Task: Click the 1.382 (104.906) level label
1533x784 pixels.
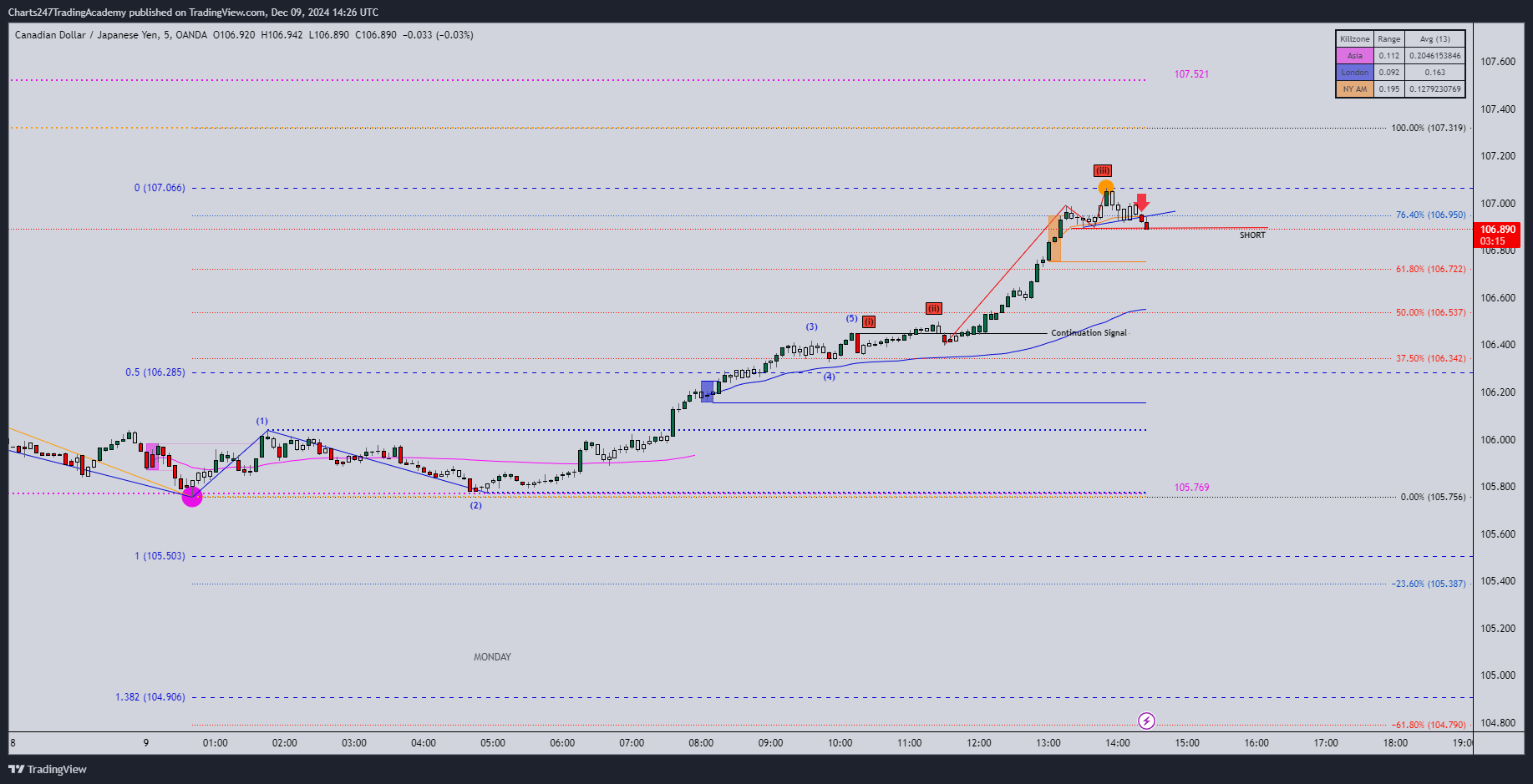Action: [x=150, y=697]
